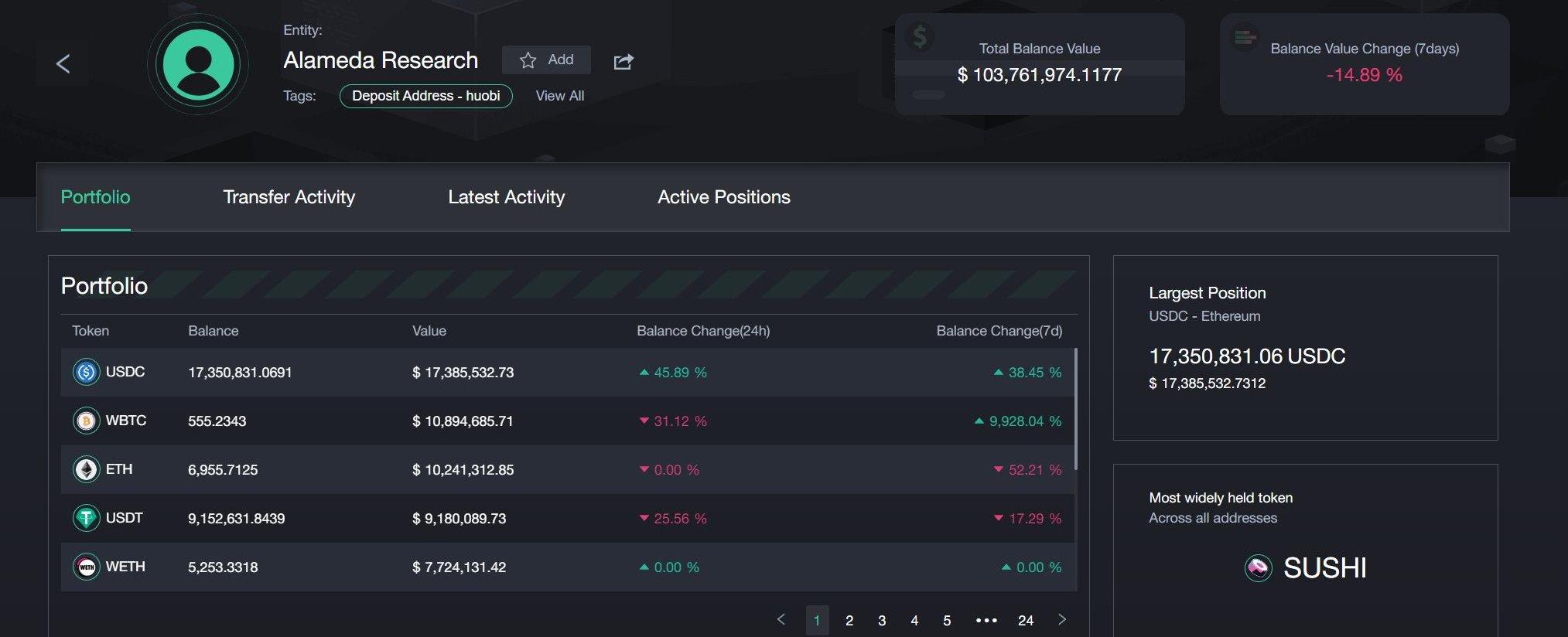Click WETH balance 5,253.3318
Image resolution: width=1568 pixels, height=637 pixels.
[223, 567]
